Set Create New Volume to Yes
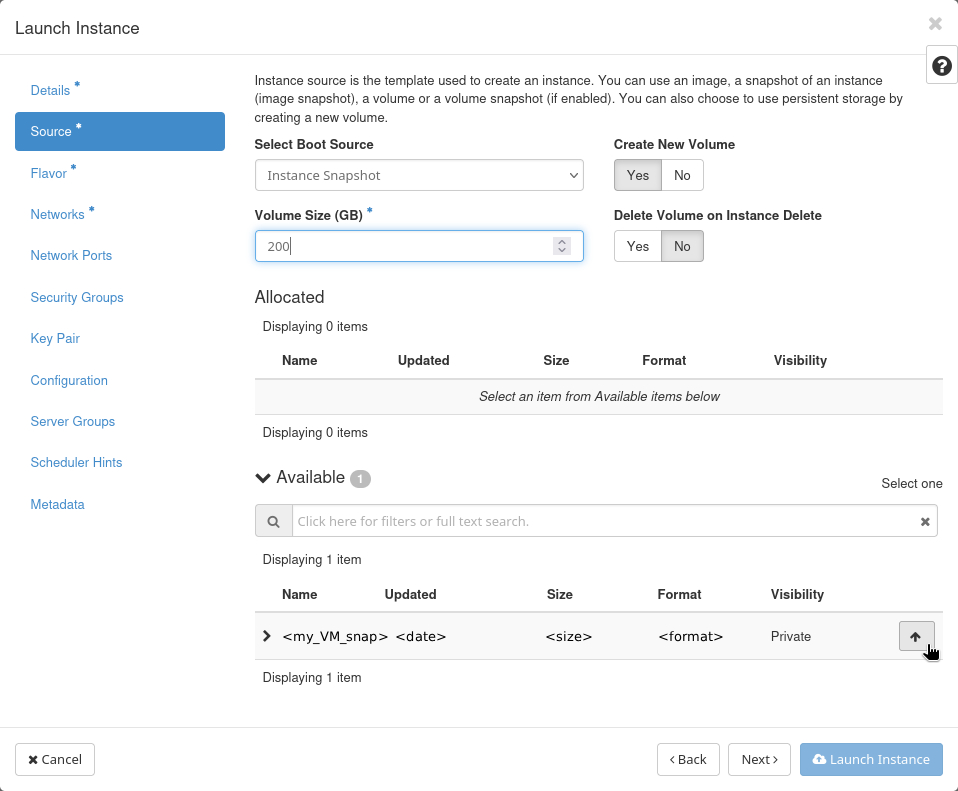Image resolution: width=958 pixels, height=791 pixels. [x=637, y=175]
